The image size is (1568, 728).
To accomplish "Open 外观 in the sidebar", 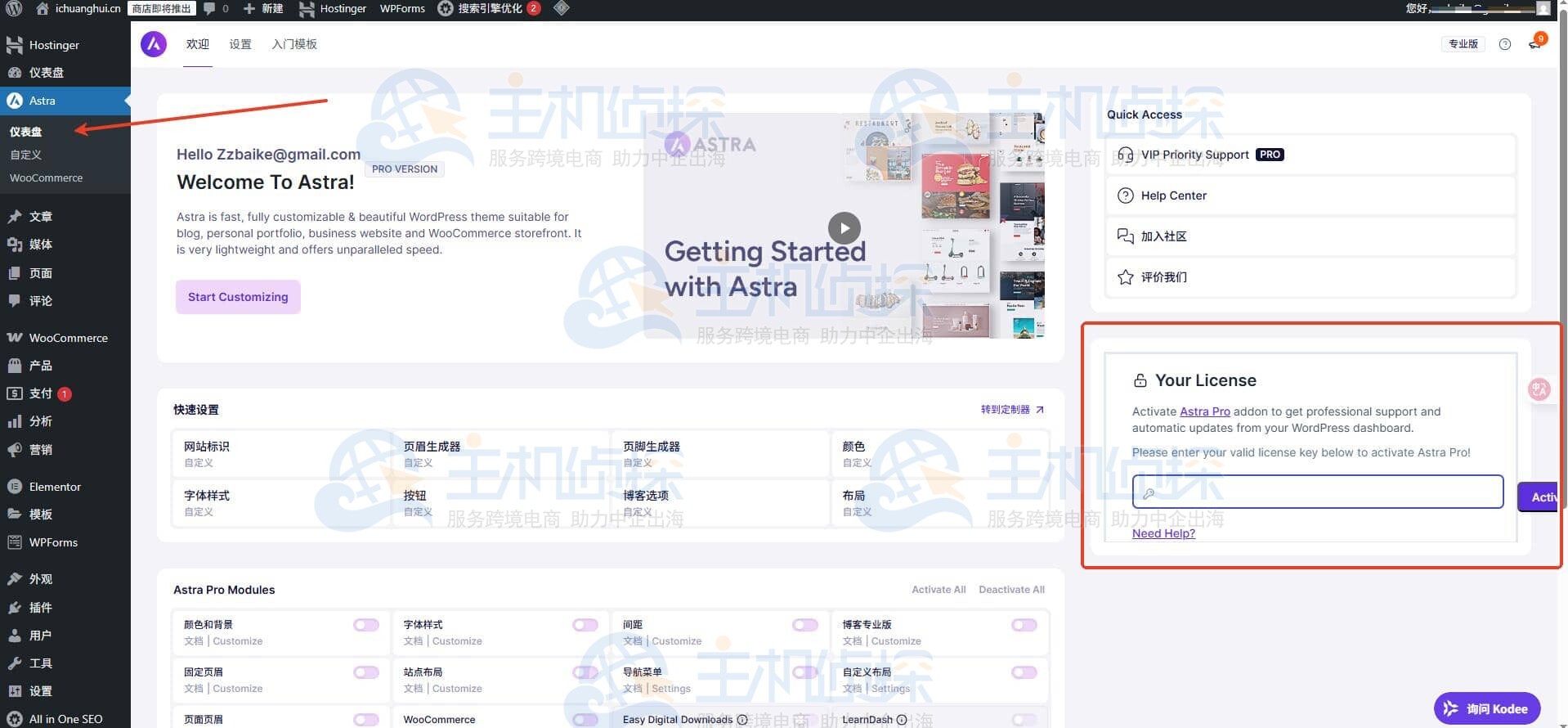I will 65,579.
